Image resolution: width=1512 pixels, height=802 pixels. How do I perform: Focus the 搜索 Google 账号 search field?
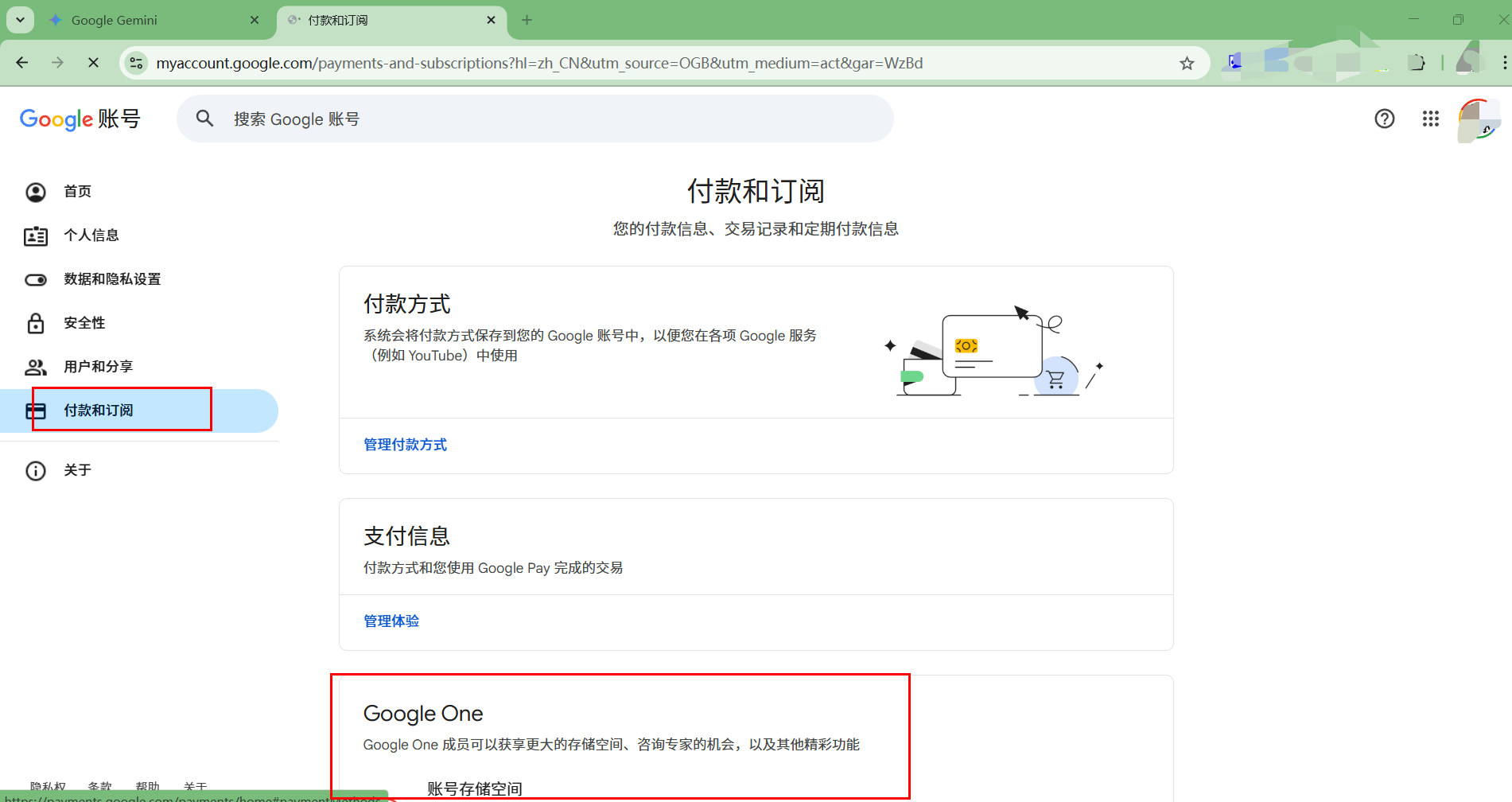535,119
